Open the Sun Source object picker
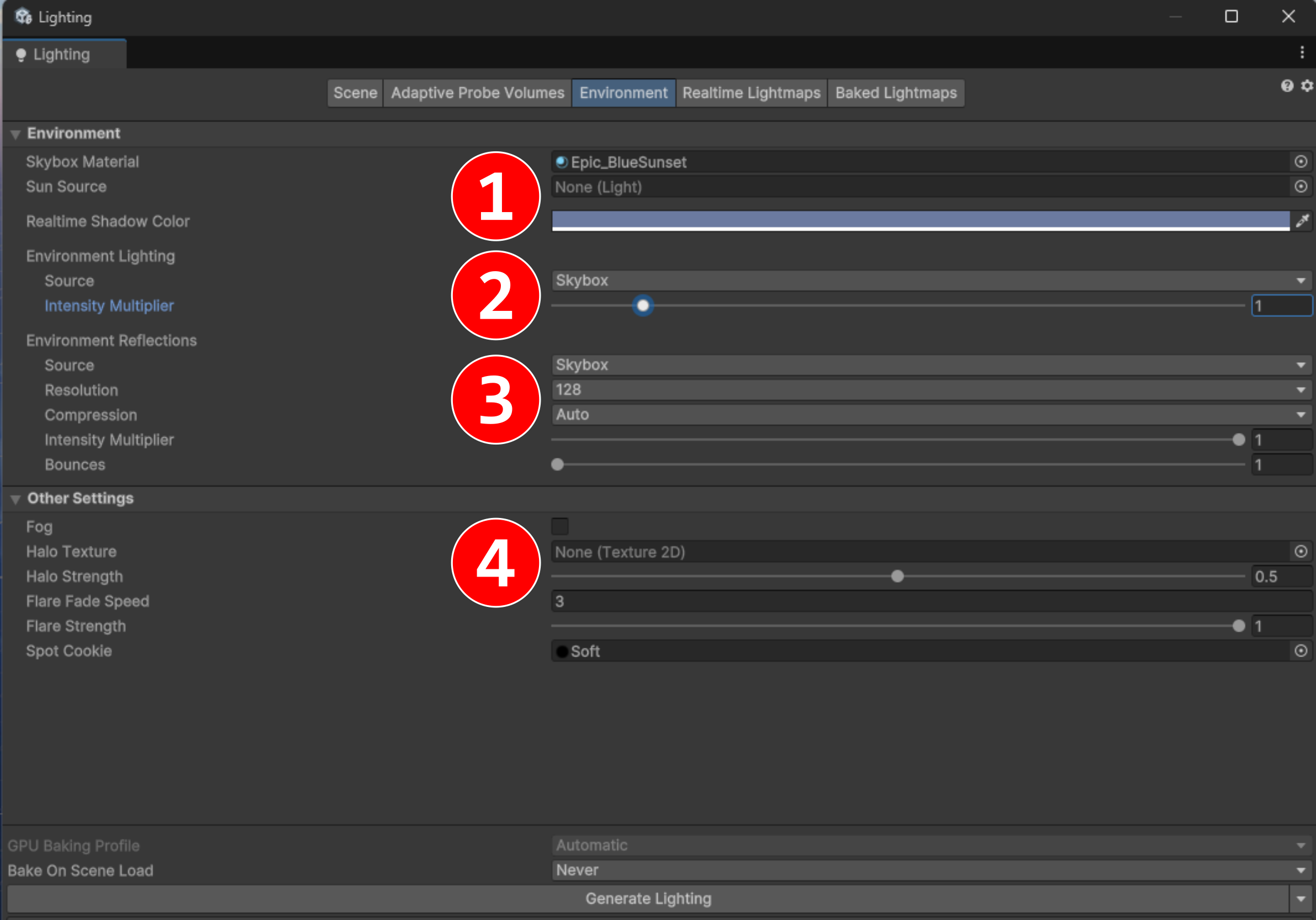 [1301, 186]
